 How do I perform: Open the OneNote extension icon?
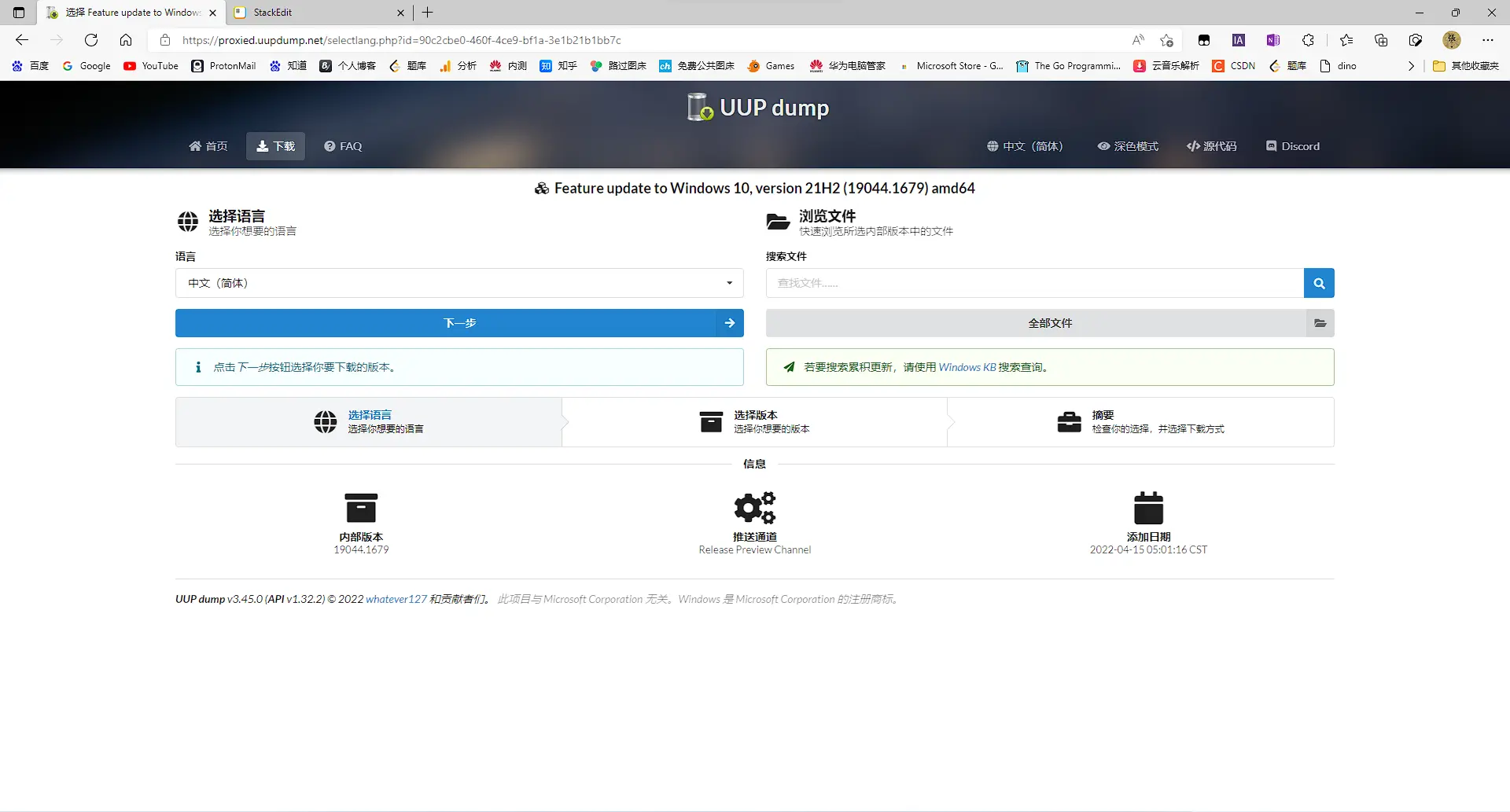1273,40
